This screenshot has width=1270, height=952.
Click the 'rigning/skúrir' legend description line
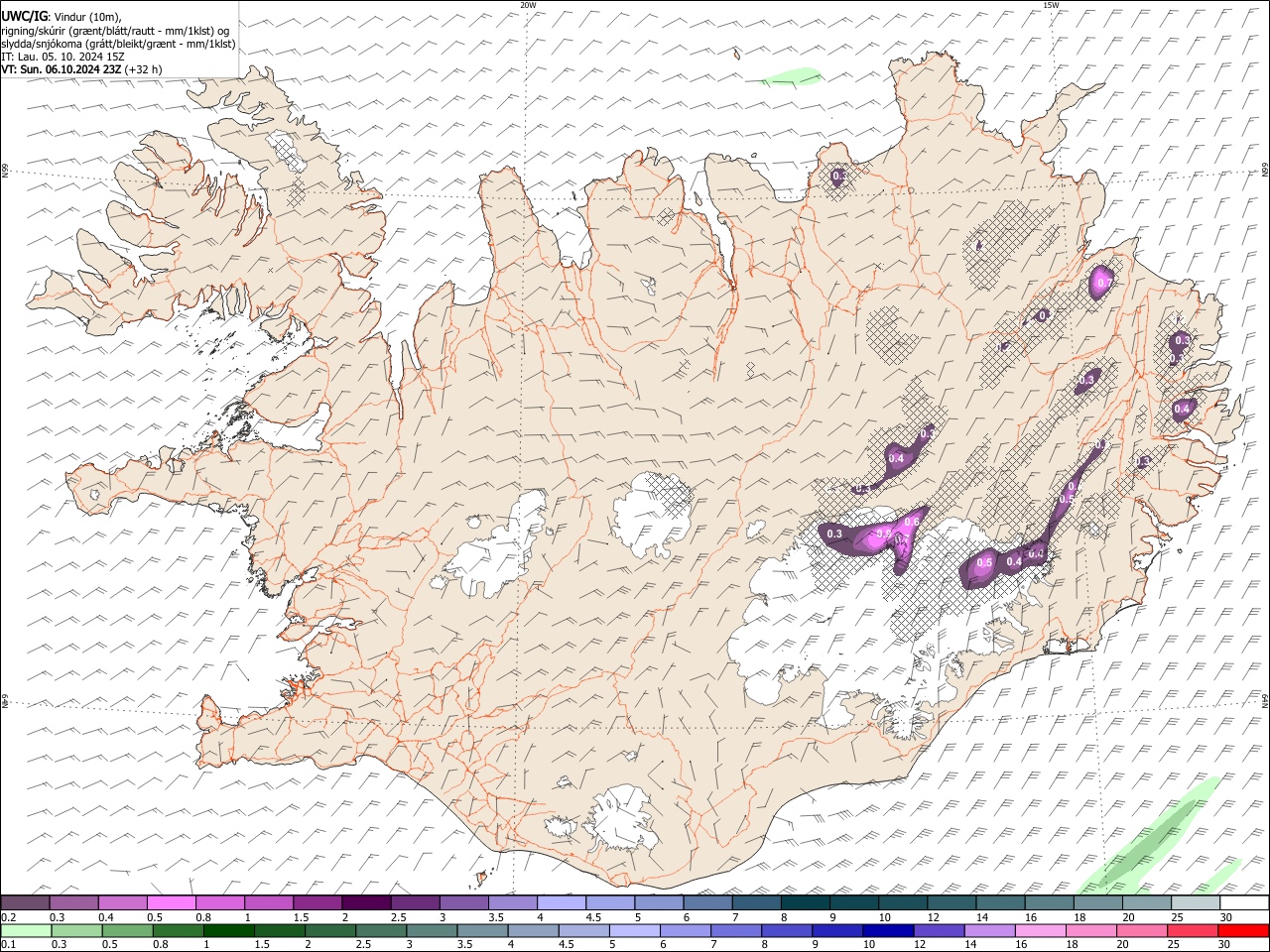click(116, 30)
